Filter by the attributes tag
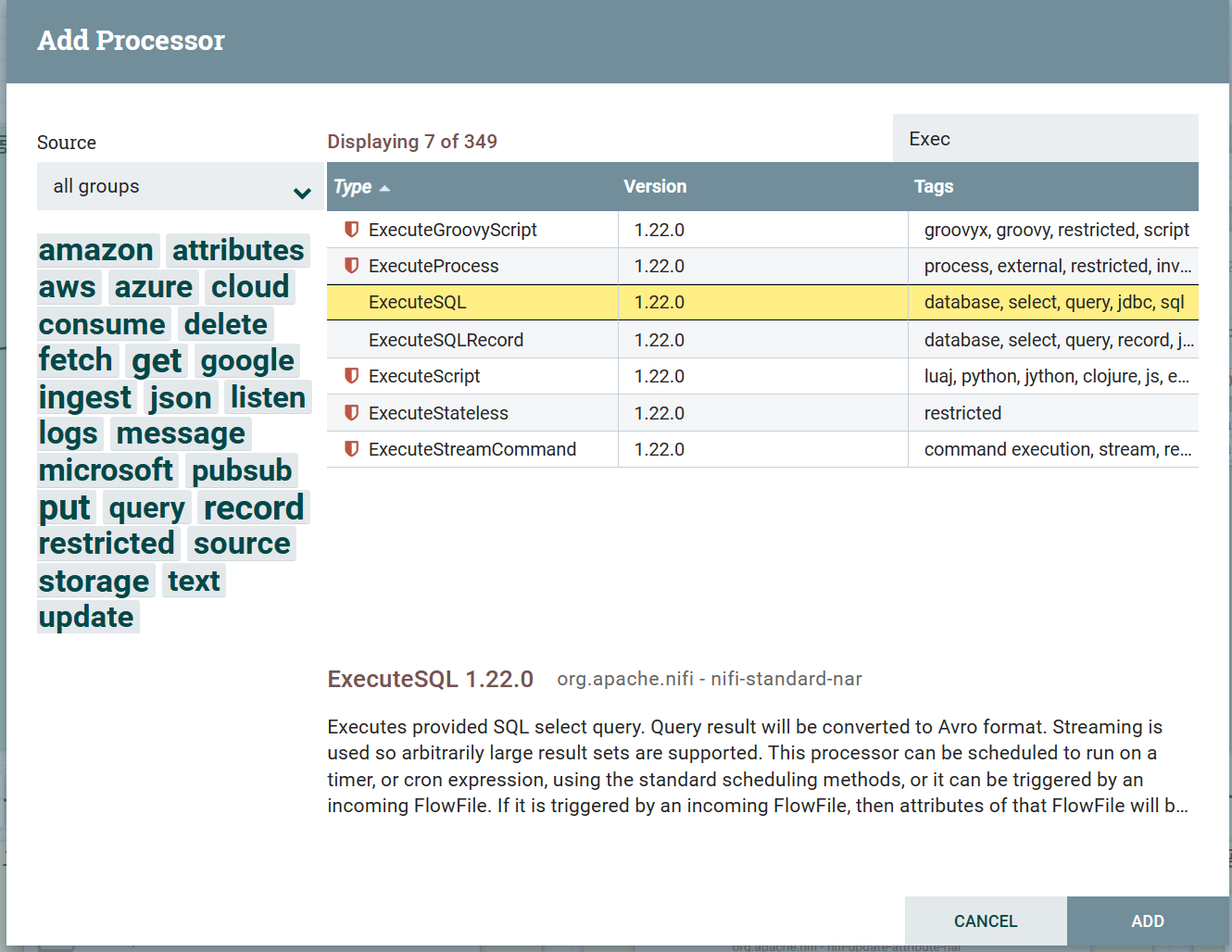Screen dimensions: 1232x952 tap(238, 250)
